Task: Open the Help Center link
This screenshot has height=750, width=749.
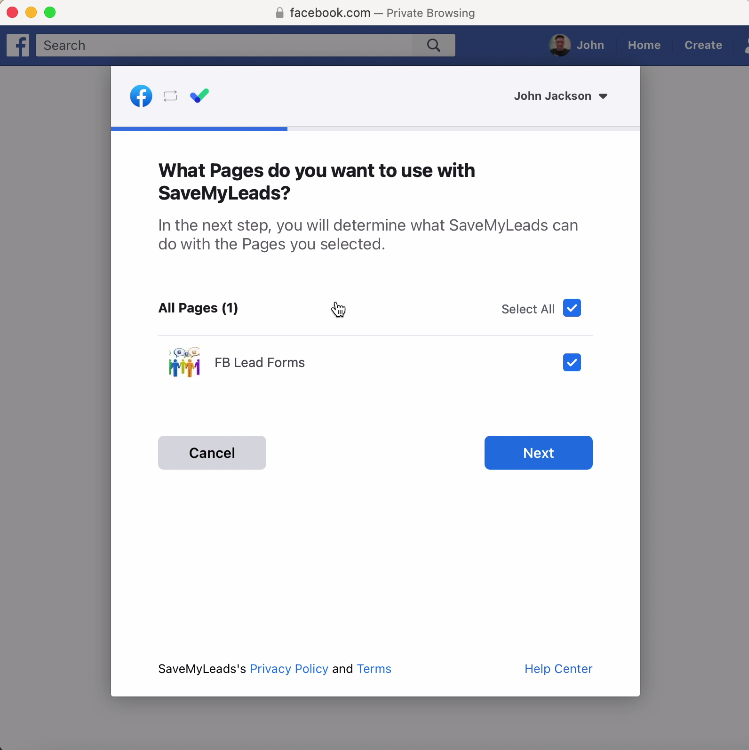Action: pos(558,669)
